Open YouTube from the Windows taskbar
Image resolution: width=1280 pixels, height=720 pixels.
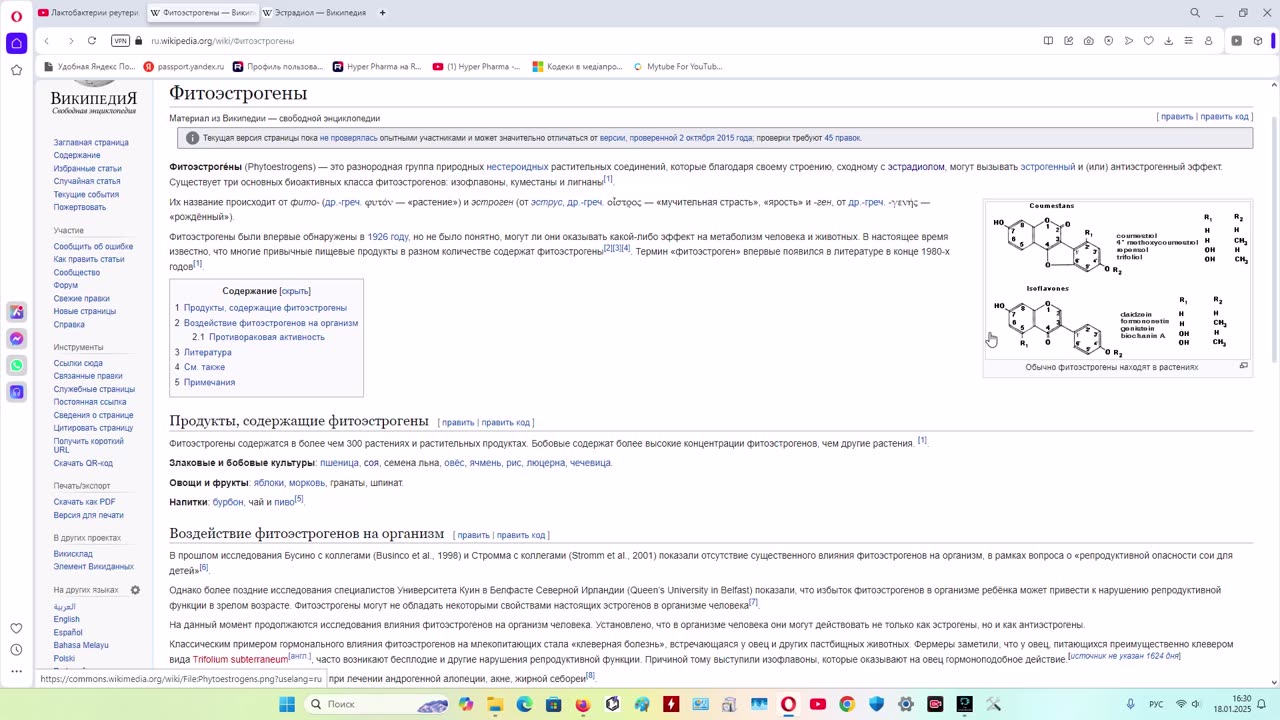point(818,704)
